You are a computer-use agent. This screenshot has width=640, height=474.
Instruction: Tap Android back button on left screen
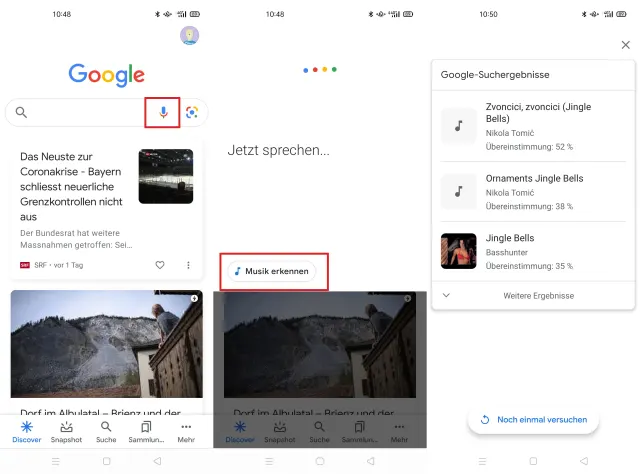157,461
